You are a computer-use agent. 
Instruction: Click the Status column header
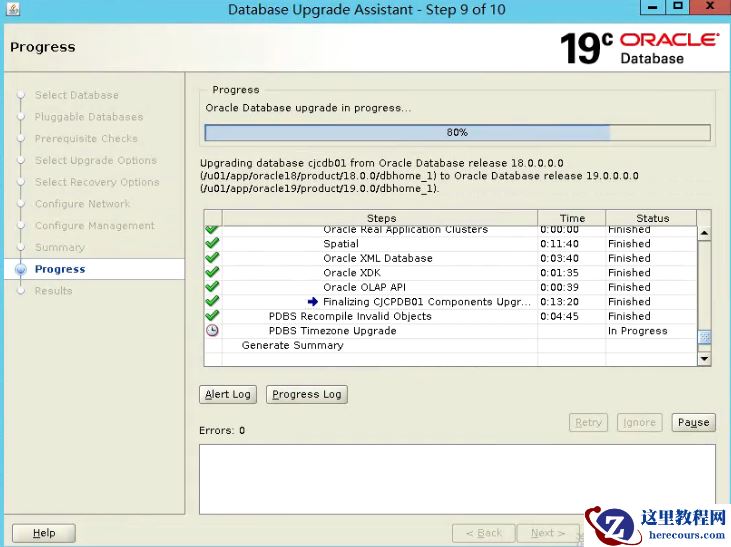point(652,218)
